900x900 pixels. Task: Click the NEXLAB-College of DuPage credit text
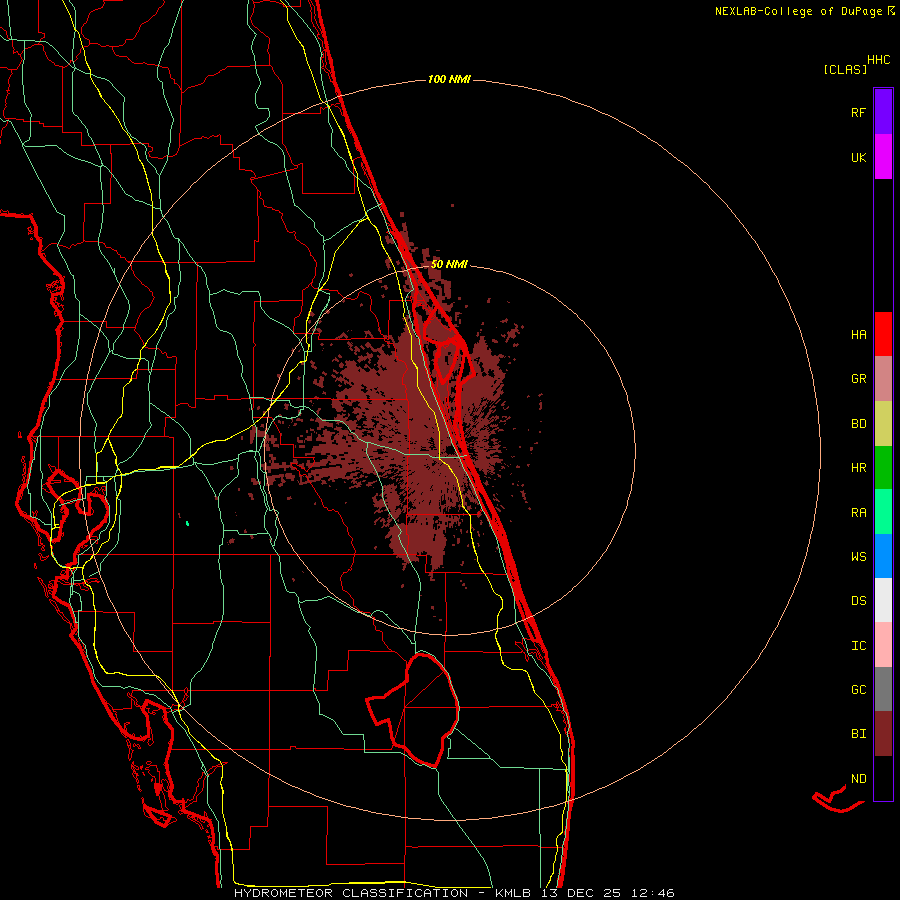click(798, 11)
